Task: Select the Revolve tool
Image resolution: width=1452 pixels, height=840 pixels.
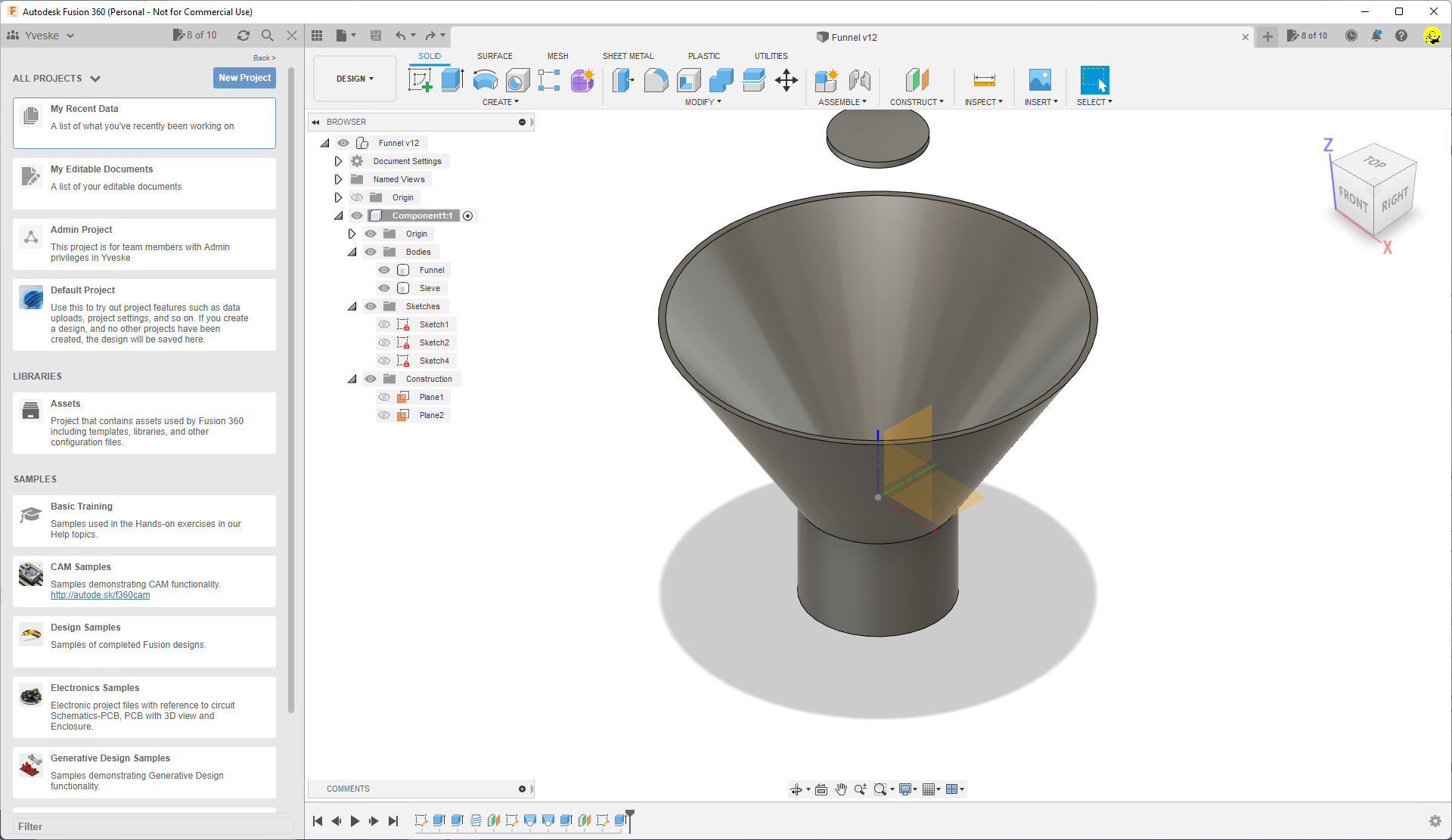Action: coord(485,80)
